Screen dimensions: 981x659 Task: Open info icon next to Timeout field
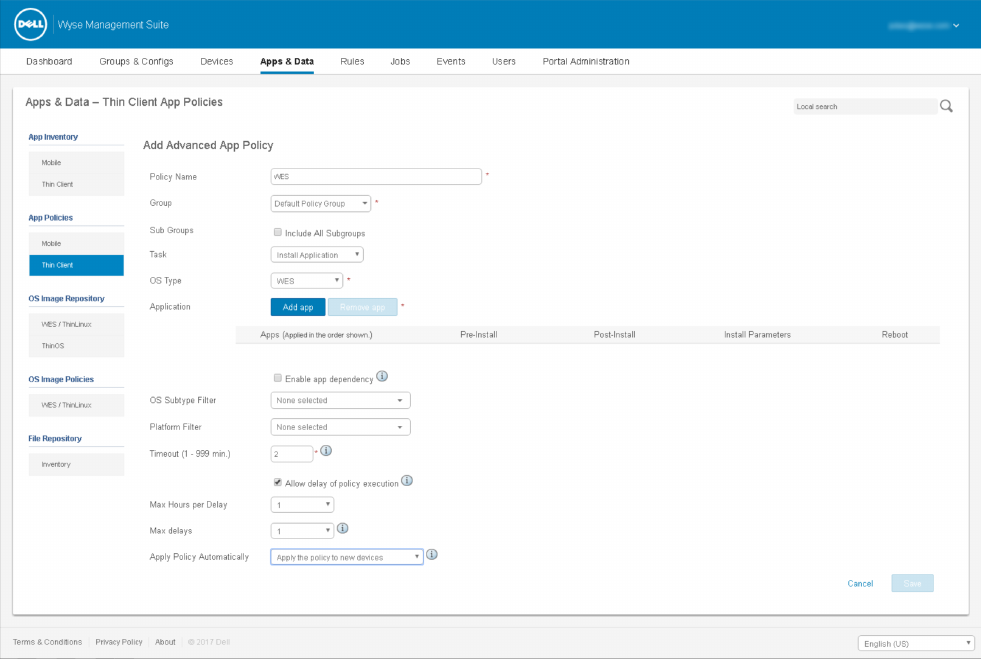326,451
